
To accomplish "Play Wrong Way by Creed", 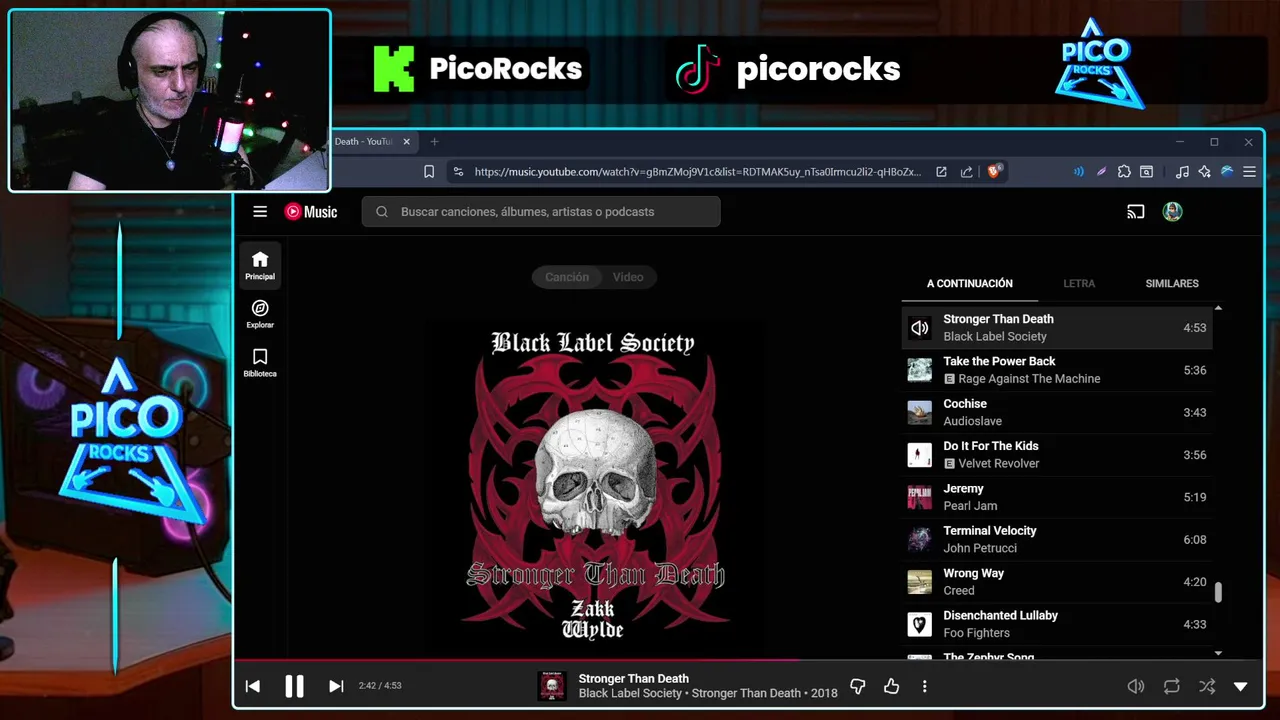I will [x=1057, y=582].
